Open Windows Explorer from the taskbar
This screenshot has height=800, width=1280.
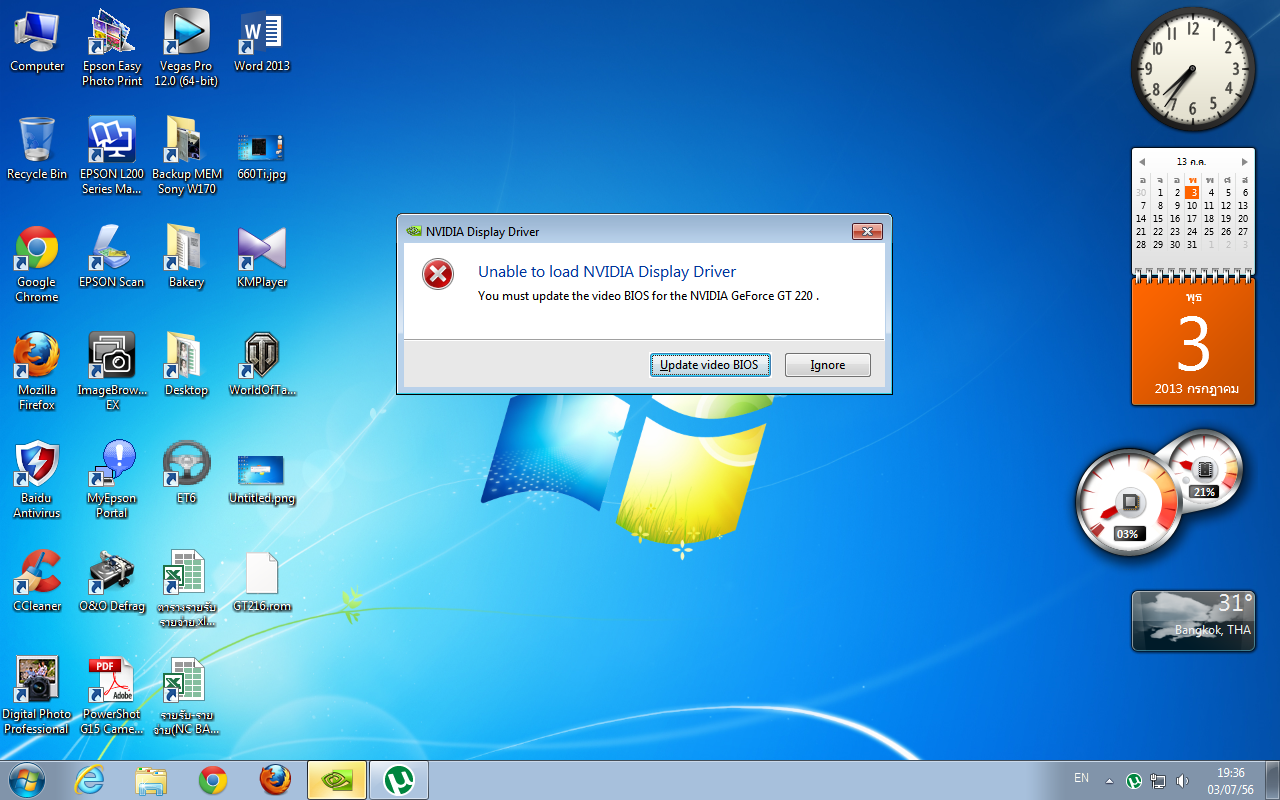click(x=151, y=780)
